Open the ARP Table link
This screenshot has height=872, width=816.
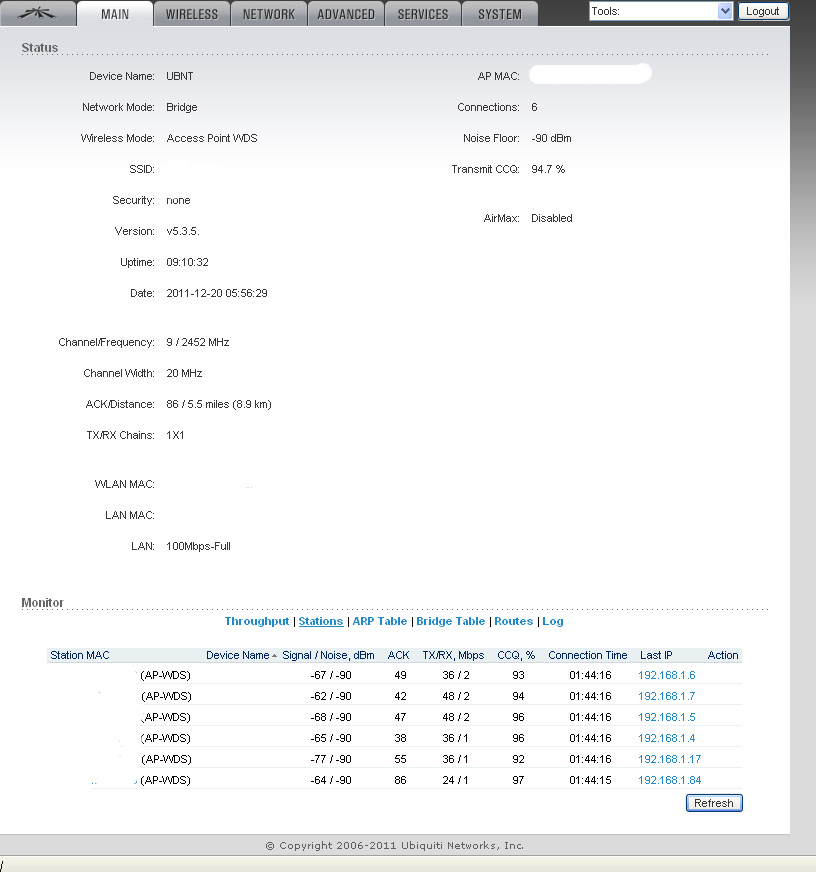tap(380, 621)
